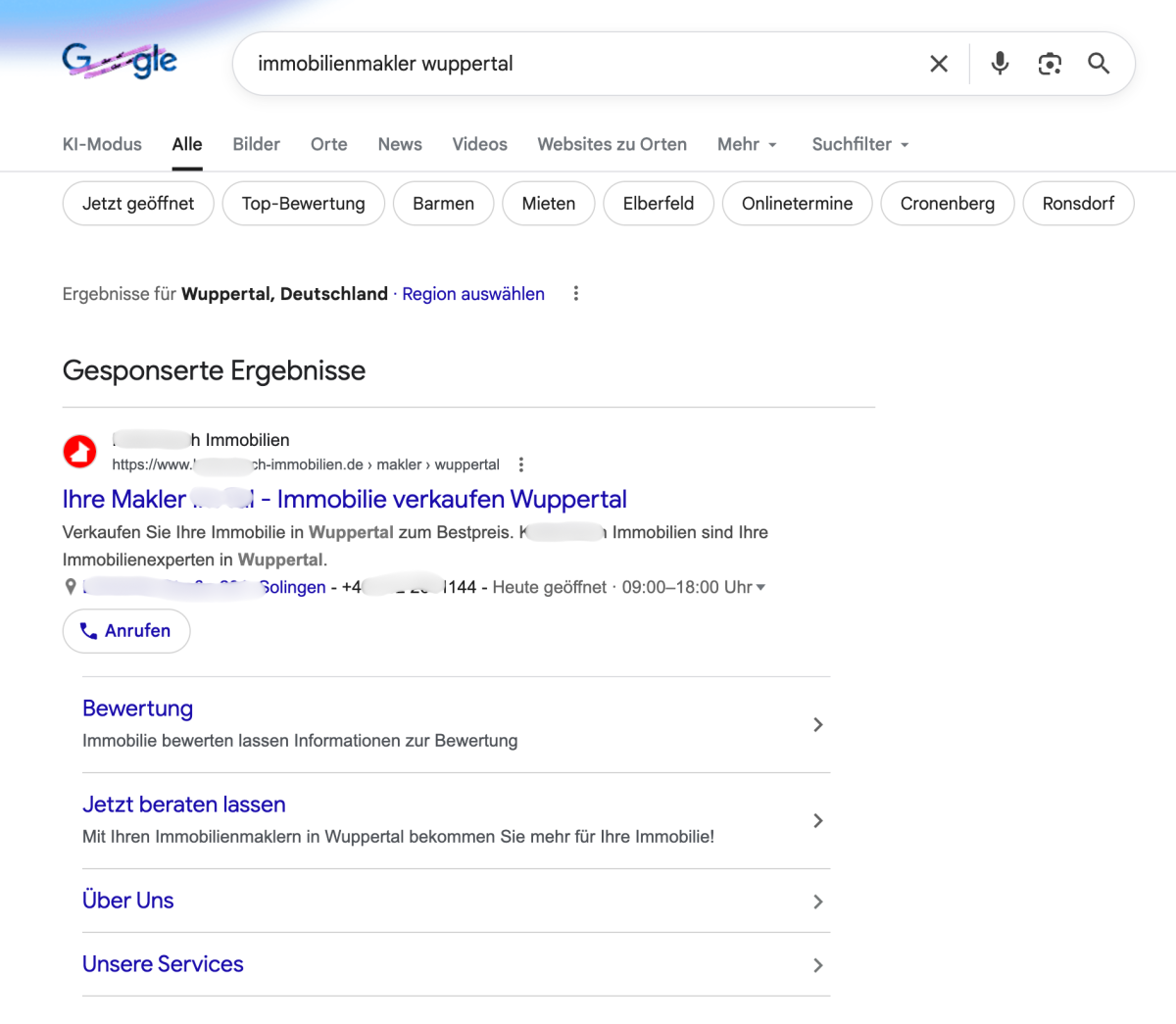Expand the Mehr dropdown
This screenshot has width=1176, height=1024.
coord(747,144)
